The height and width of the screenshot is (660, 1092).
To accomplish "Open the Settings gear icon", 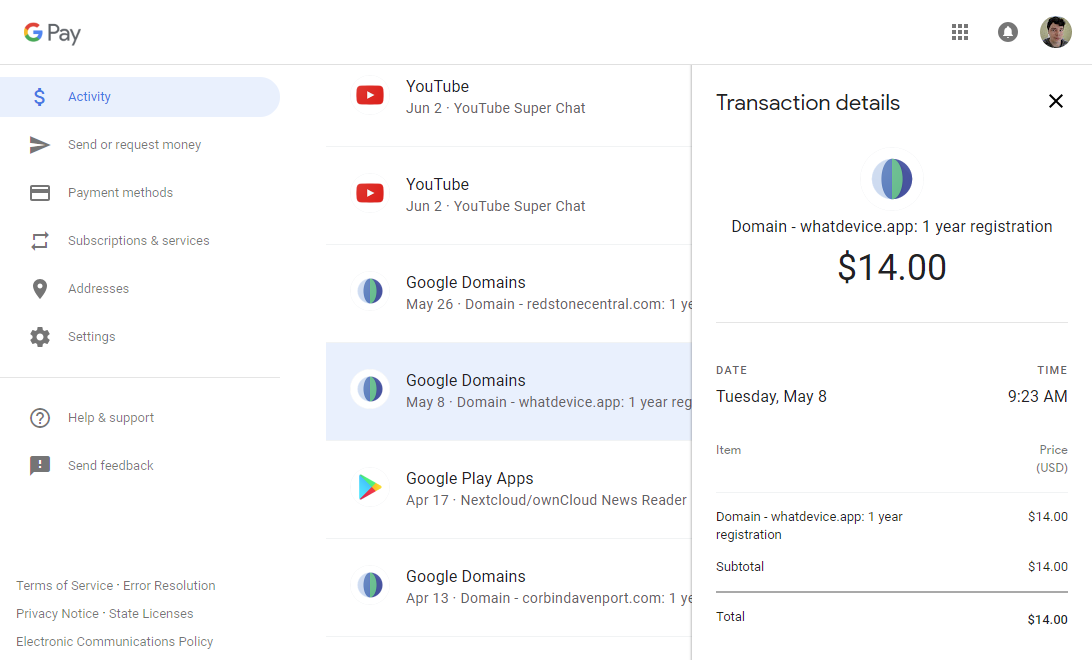I will click(x=39, y=336).
